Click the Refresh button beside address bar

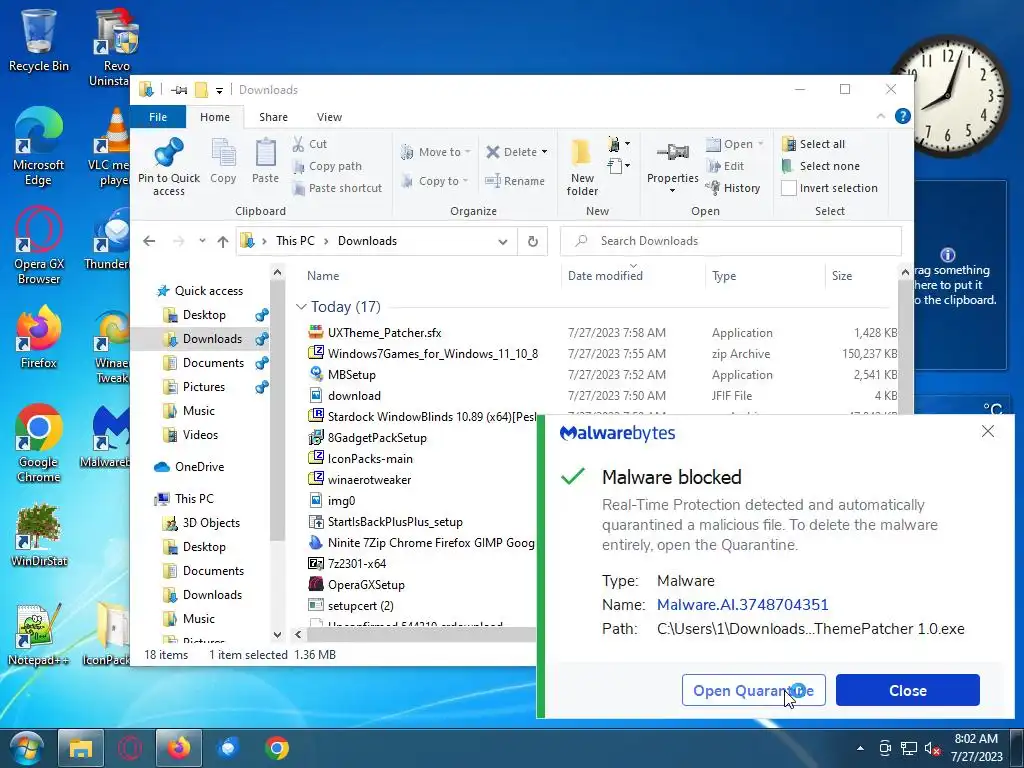click(532, 241)
